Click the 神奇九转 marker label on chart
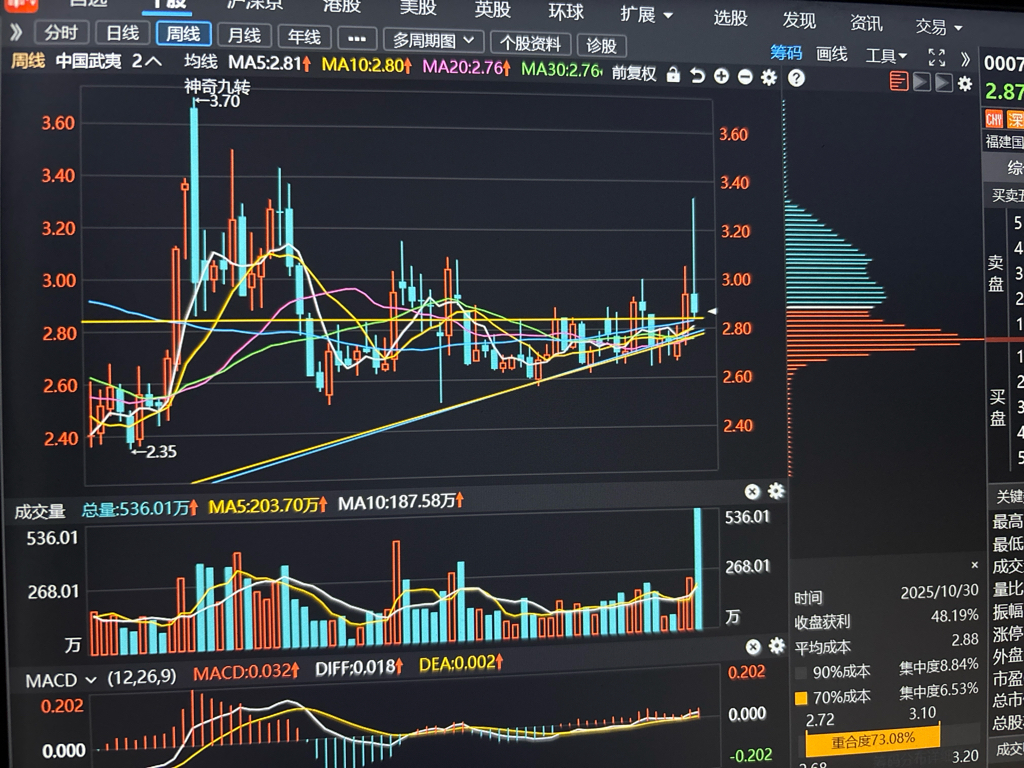 [x=217, y=87]
